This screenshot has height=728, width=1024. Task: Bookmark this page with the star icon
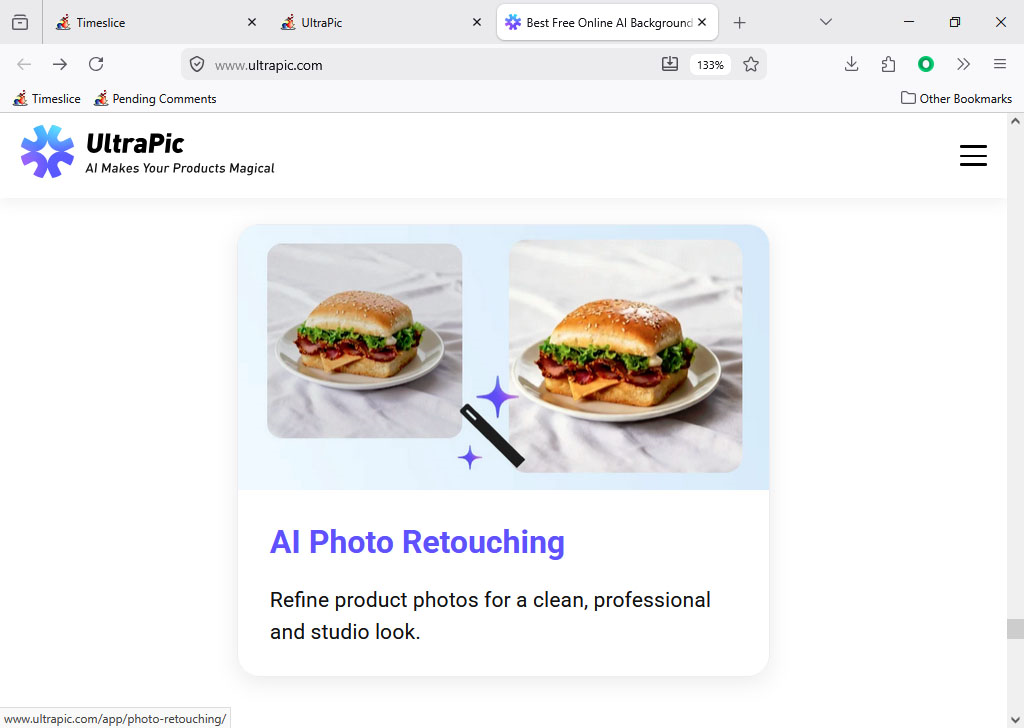(751, 64)
